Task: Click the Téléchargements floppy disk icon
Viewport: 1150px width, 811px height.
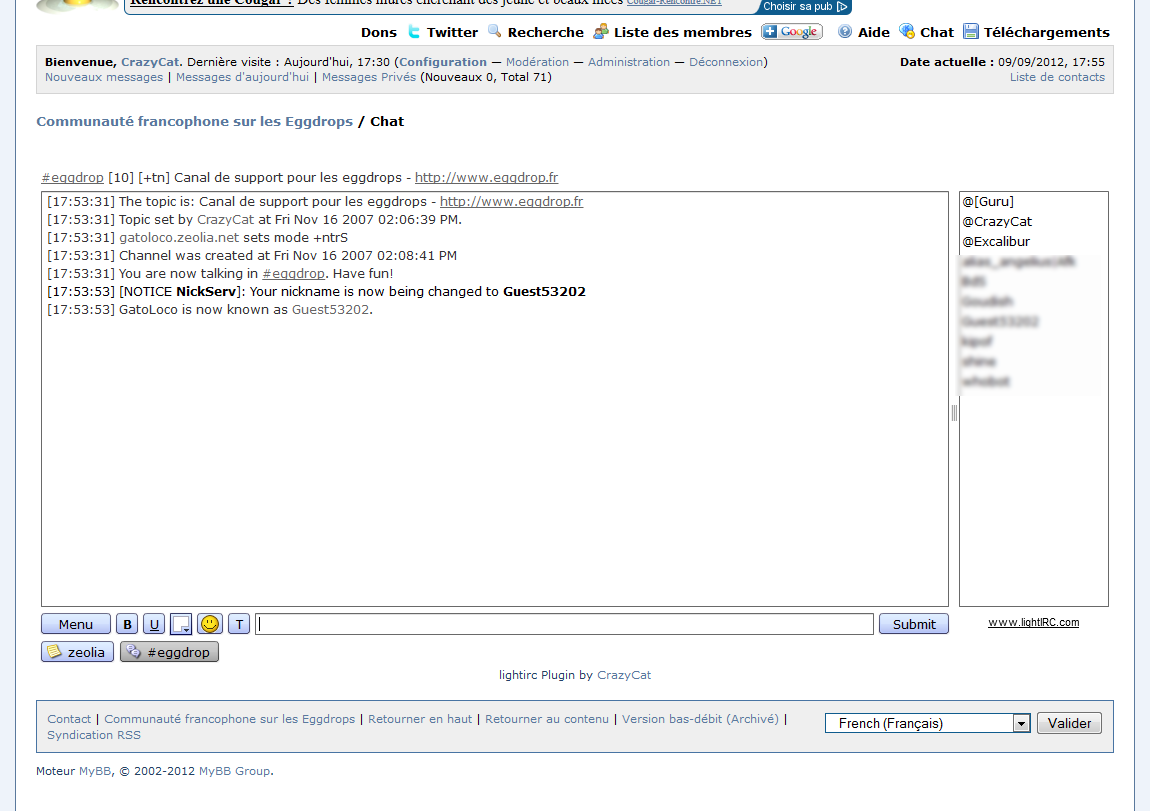Action: (x=971, y=32)
